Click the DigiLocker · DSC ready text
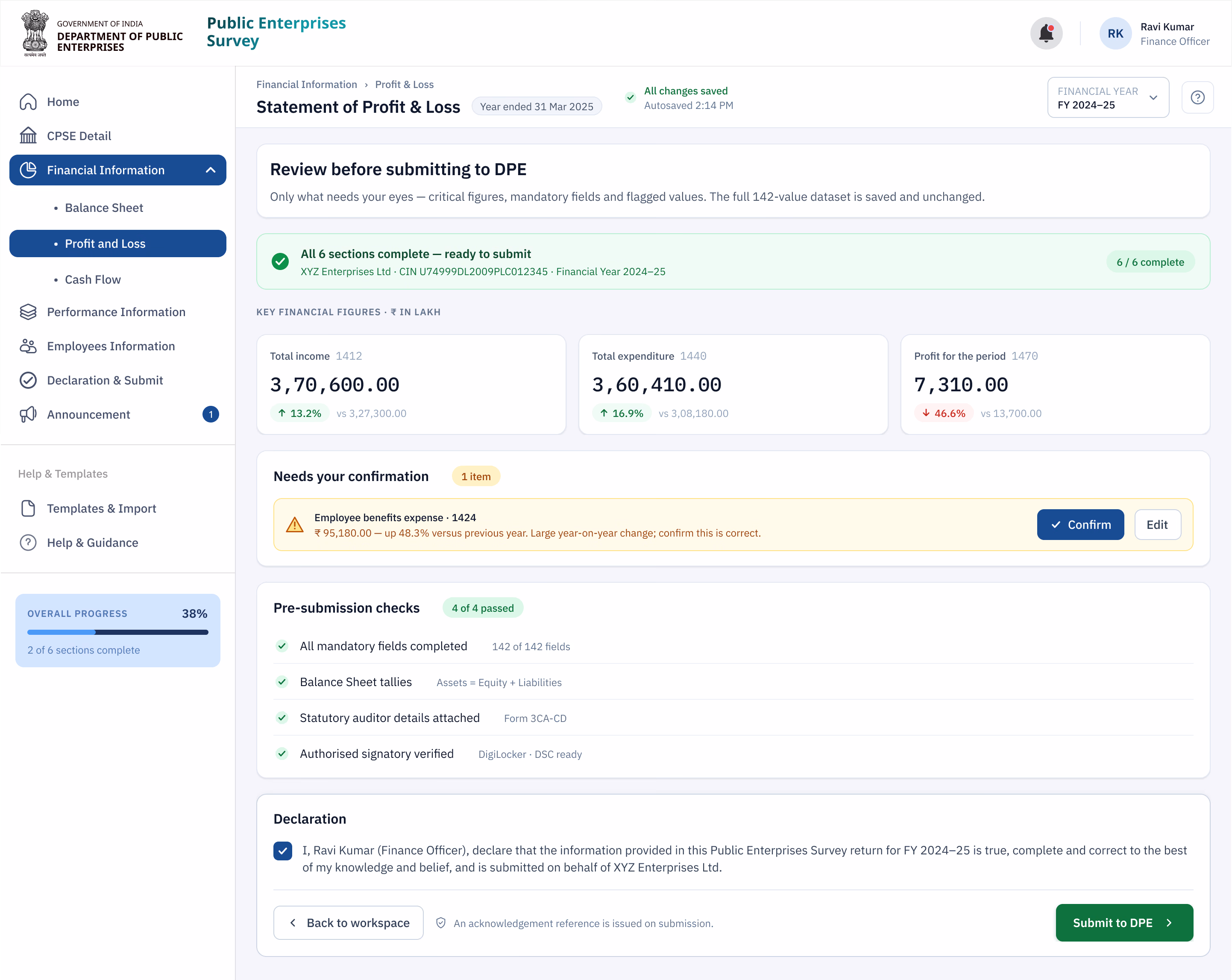Viewport: 1232px width, 980px height. (530, 754)
